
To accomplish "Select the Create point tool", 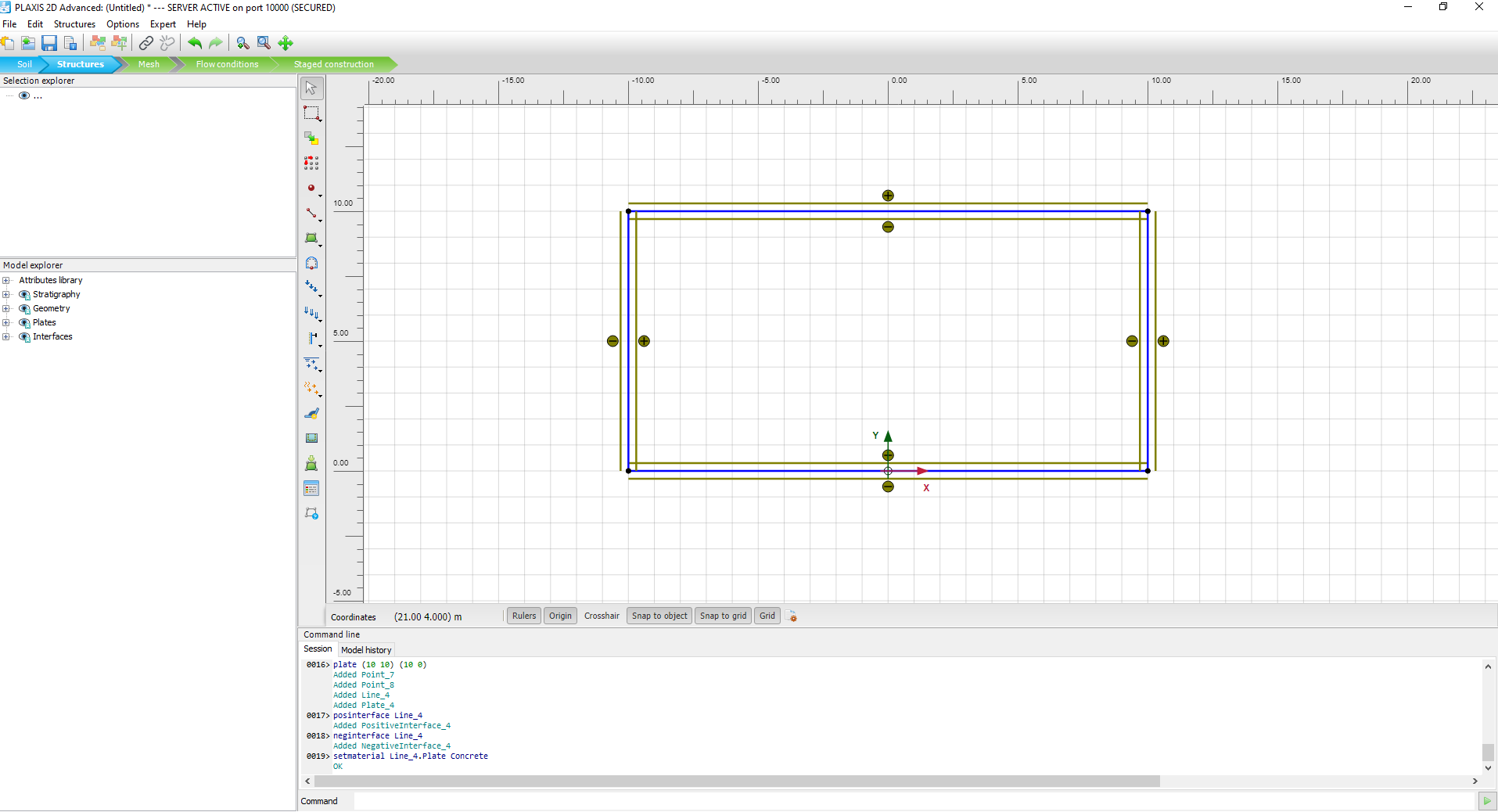I will coord(311,189).
